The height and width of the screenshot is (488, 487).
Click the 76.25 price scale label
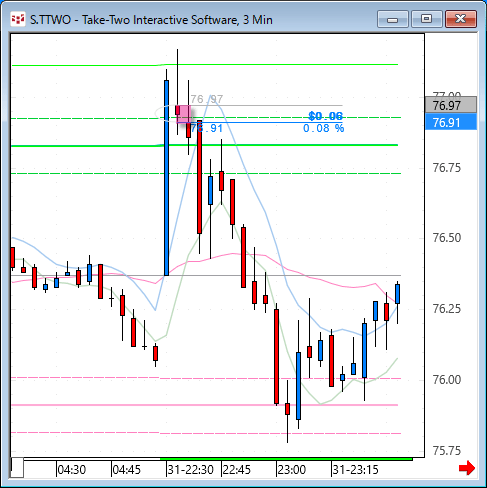tap(447, 309)
